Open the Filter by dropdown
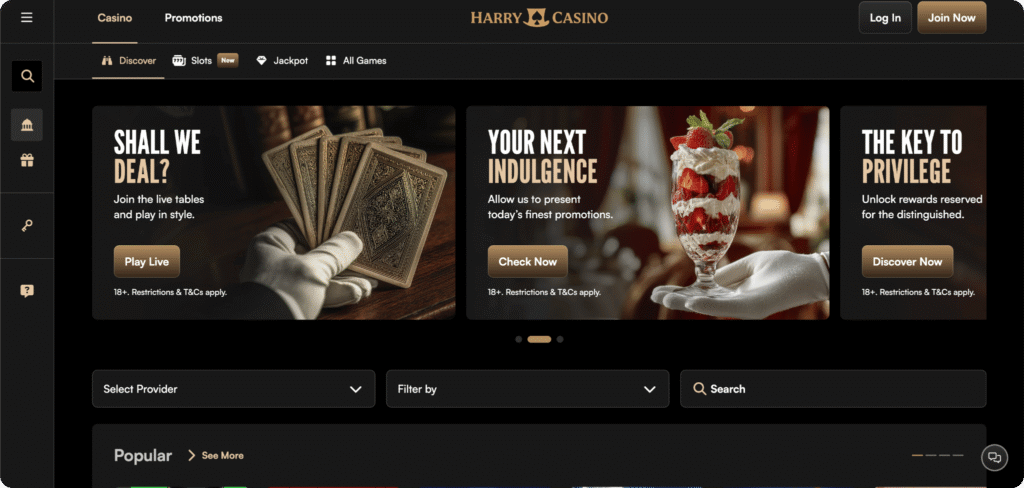Viewport: 1024px width, 488px height. click(528, 389)
